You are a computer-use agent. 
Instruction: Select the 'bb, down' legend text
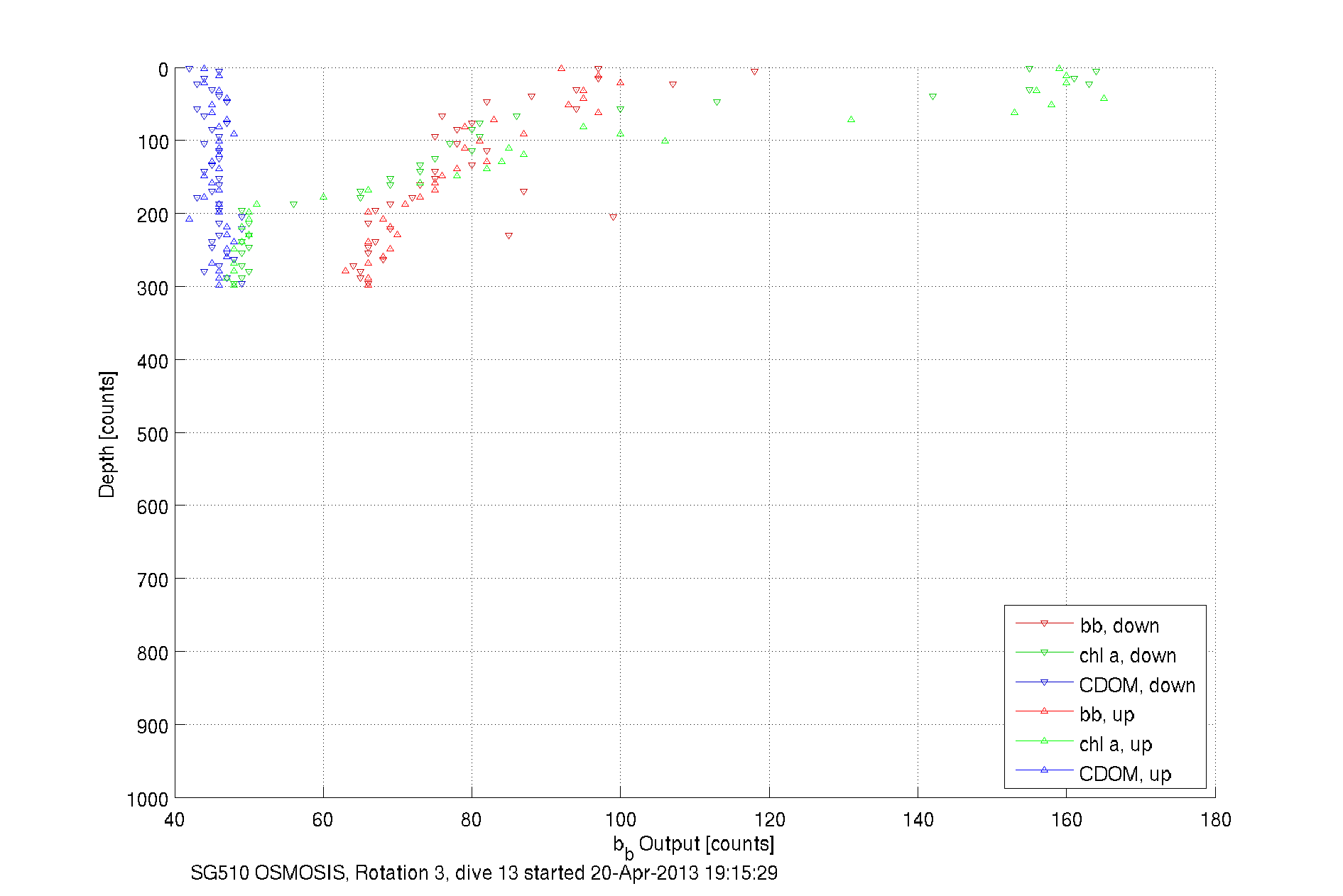[1119, 625]
